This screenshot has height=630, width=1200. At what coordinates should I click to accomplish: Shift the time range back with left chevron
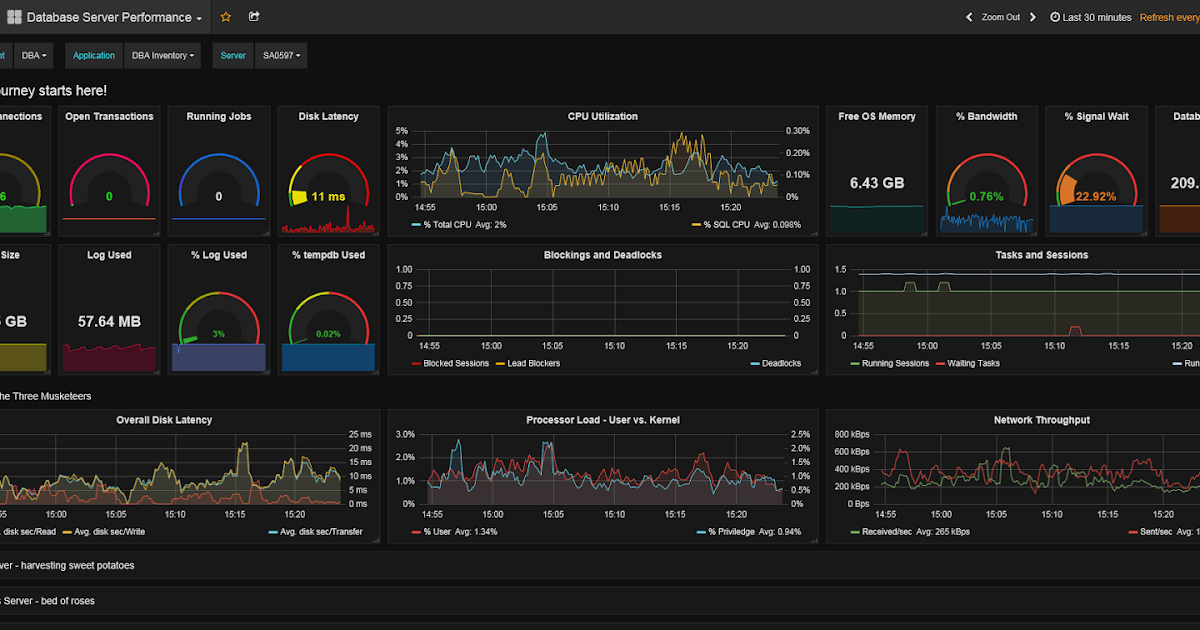tap(968, 17)
